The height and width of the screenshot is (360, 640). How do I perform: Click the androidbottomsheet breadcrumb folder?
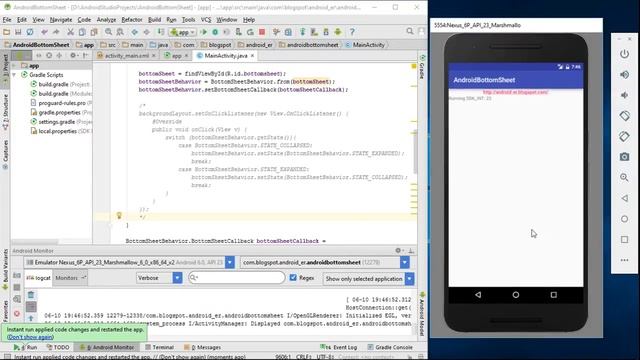tap(309, 45)
